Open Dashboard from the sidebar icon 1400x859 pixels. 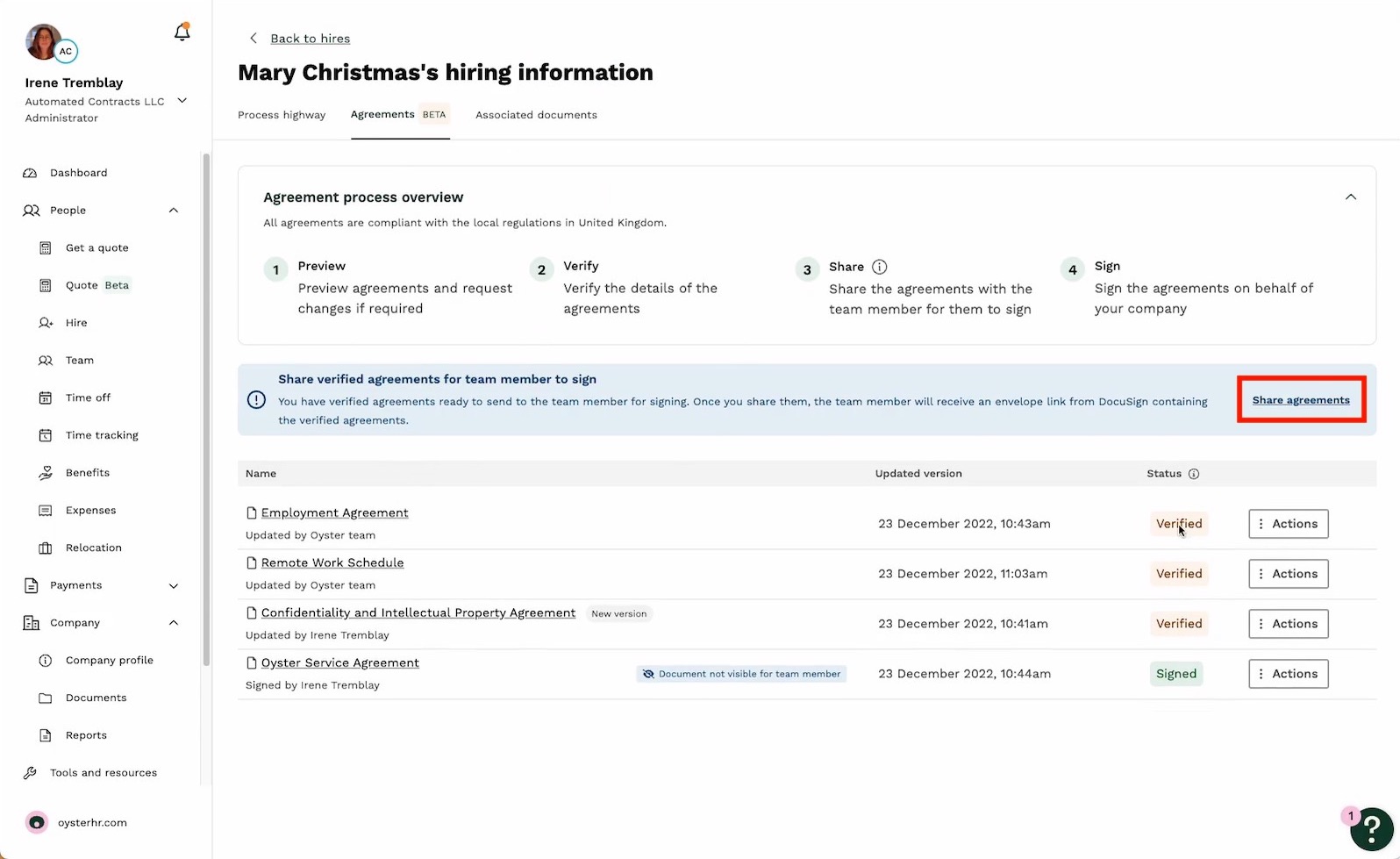30,173
